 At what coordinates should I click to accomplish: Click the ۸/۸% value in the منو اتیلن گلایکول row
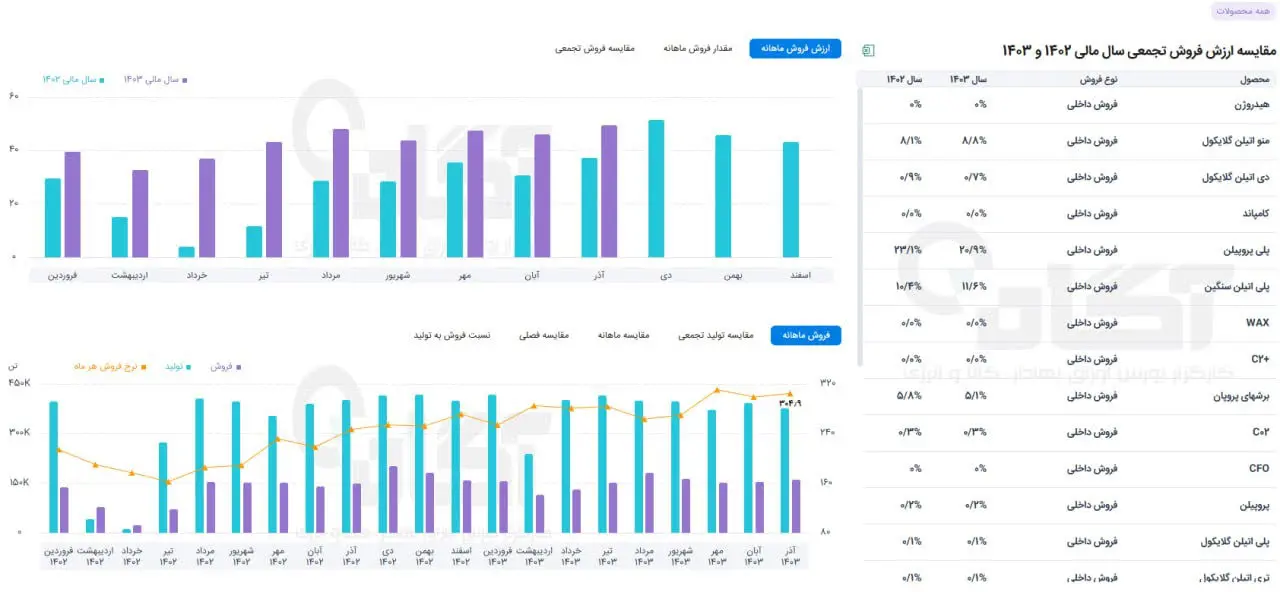pyautogui.click(x=974, y=141)
